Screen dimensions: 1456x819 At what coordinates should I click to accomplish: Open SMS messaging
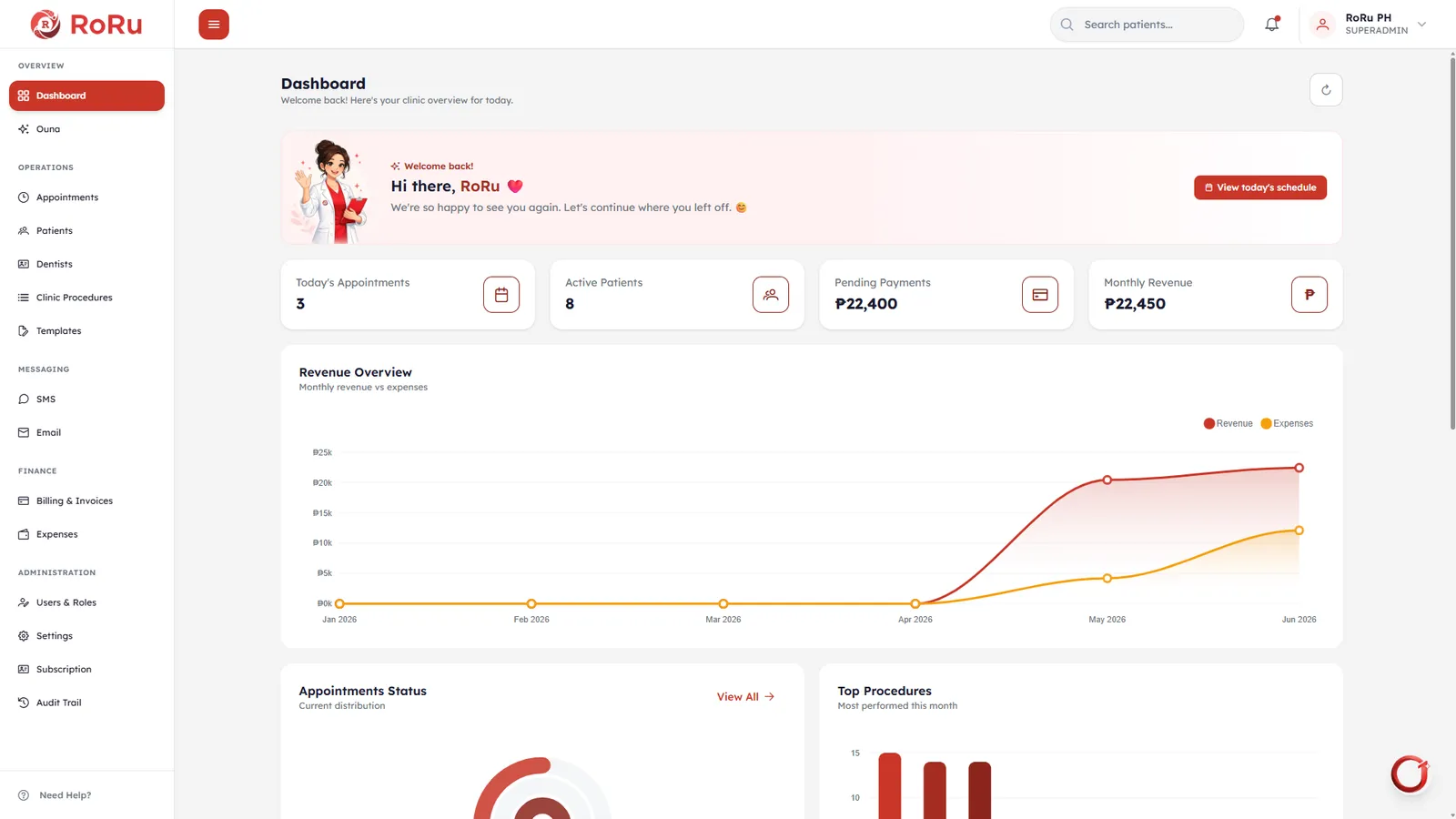(x=86, y=399)
